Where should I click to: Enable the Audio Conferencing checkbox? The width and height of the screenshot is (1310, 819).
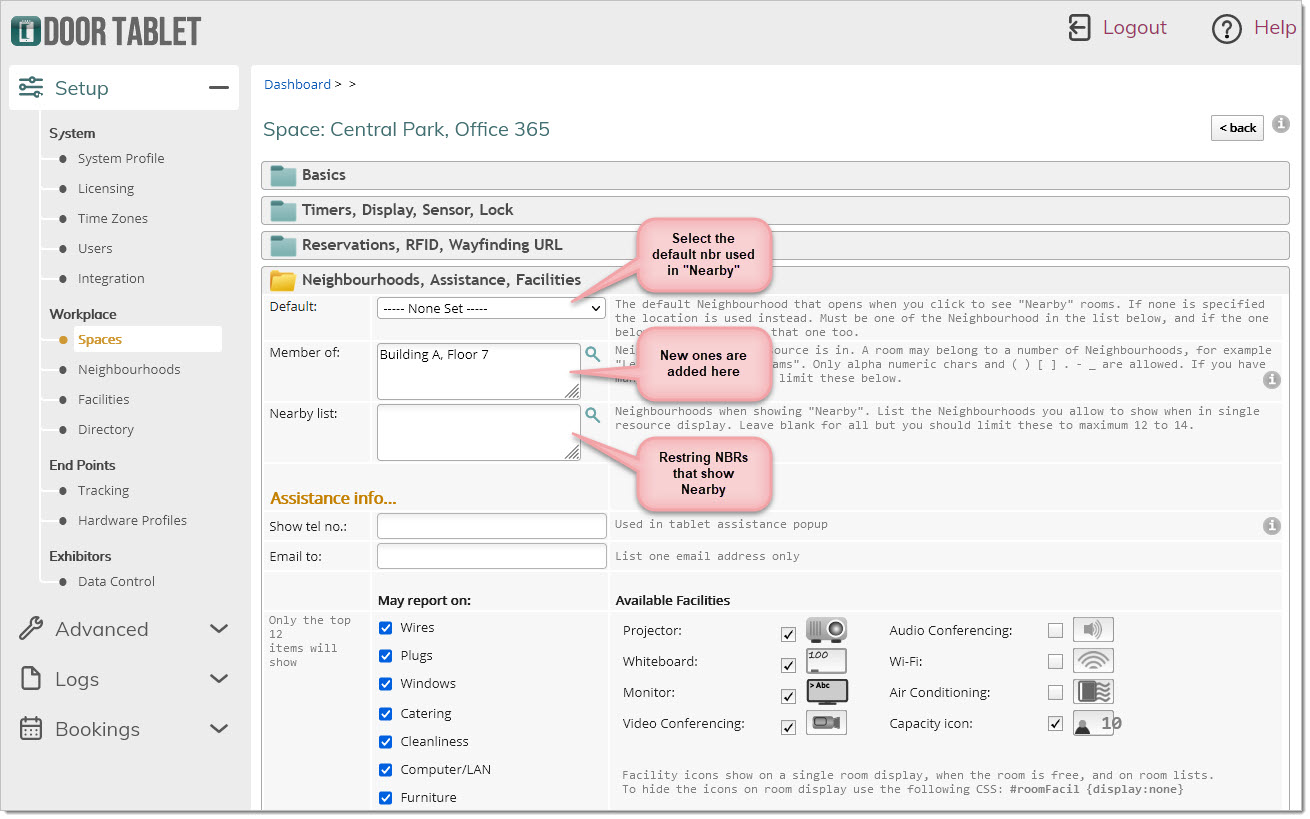click(x=1055, y=631)
